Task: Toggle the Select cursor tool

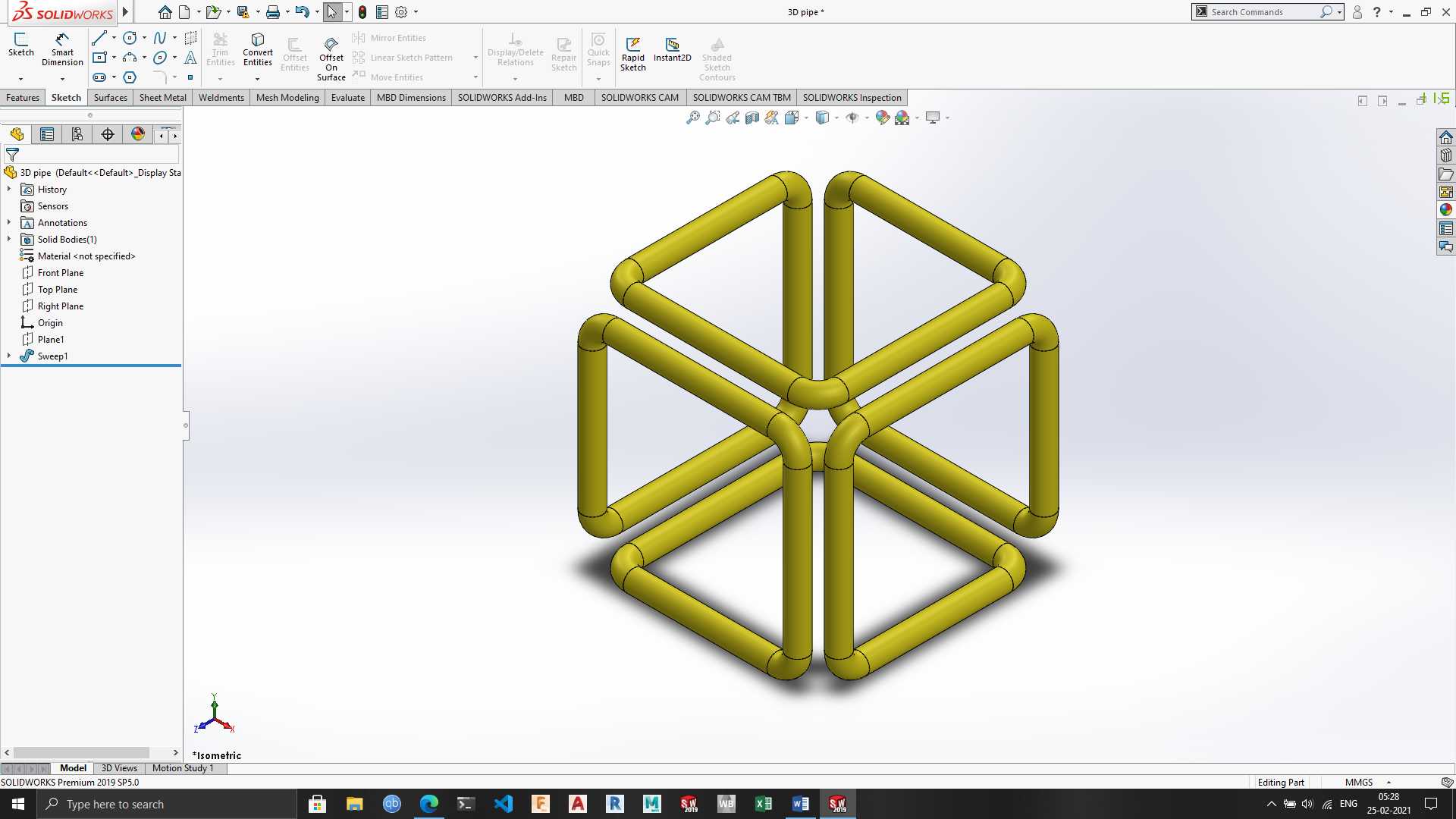Action: tap(331, 12)
